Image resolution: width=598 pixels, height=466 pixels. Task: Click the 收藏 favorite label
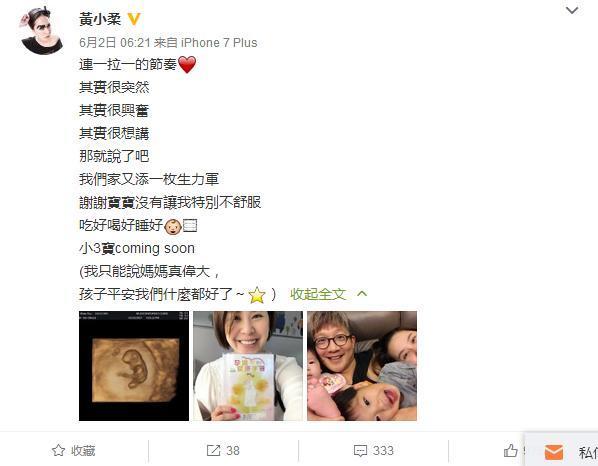[83, 451]
